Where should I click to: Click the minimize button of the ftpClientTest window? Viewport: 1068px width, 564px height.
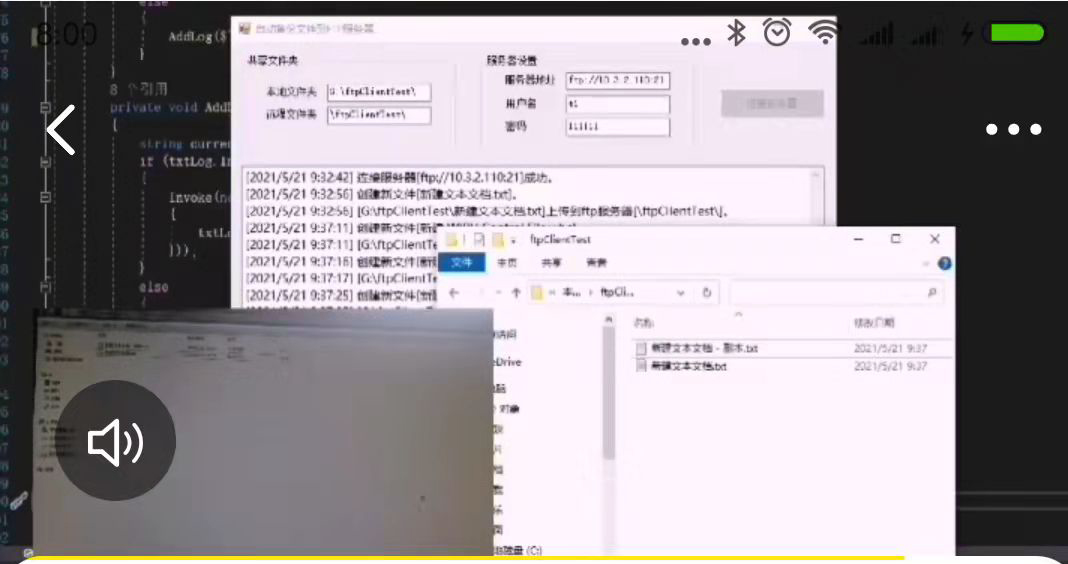(858, 239)
